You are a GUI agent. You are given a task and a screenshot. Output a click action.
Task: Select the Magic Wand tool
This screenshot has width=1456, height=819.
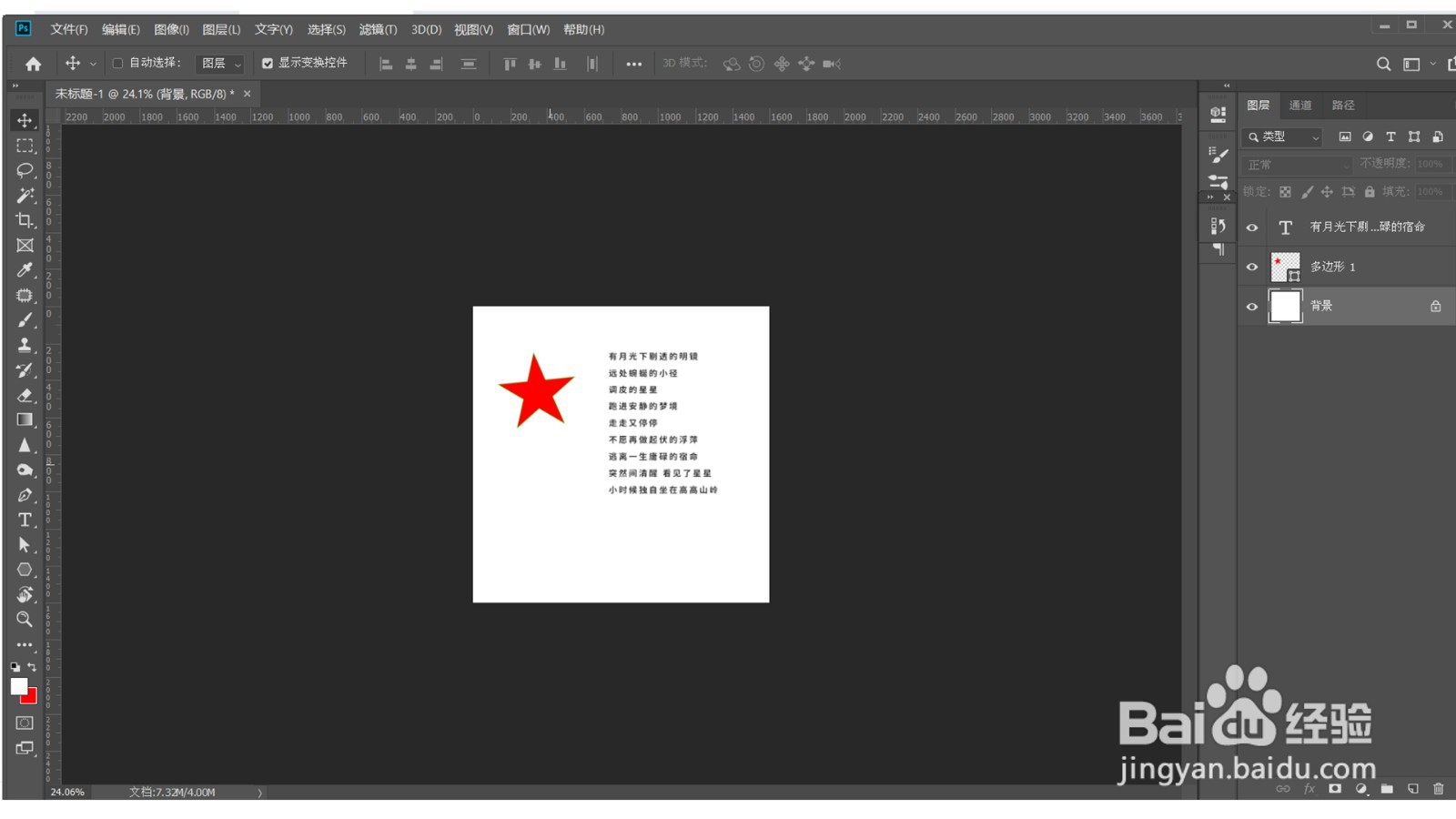point(25,195)
